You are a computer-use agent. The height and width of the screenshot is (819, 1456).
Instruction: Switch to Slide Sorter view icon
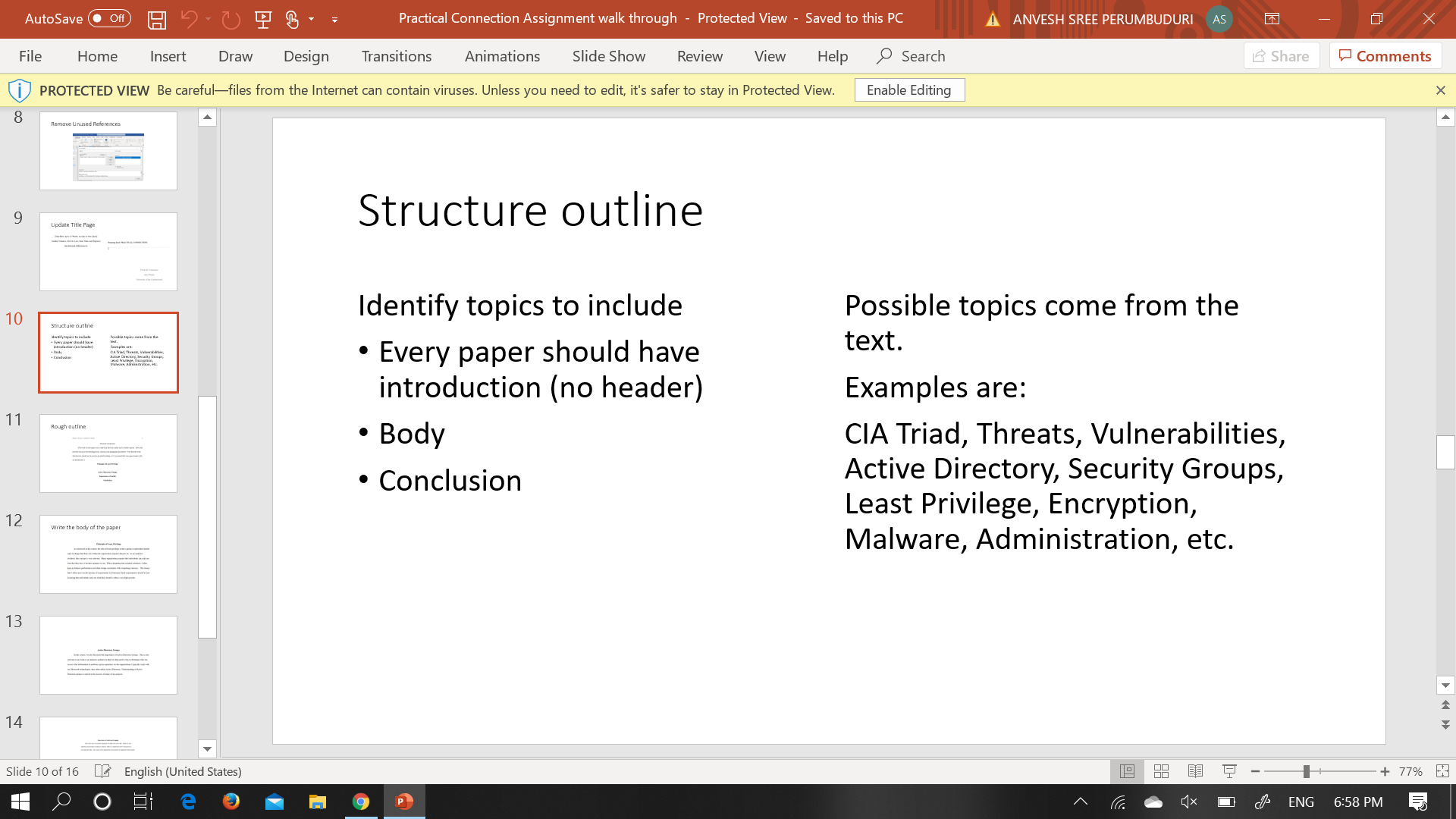coord(1161,771)
